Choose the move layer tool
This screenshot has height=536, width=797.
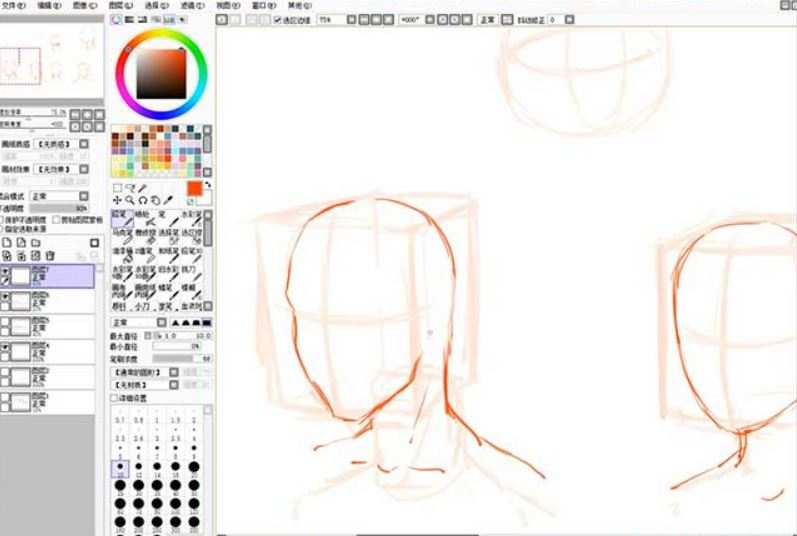click(117, 200)
